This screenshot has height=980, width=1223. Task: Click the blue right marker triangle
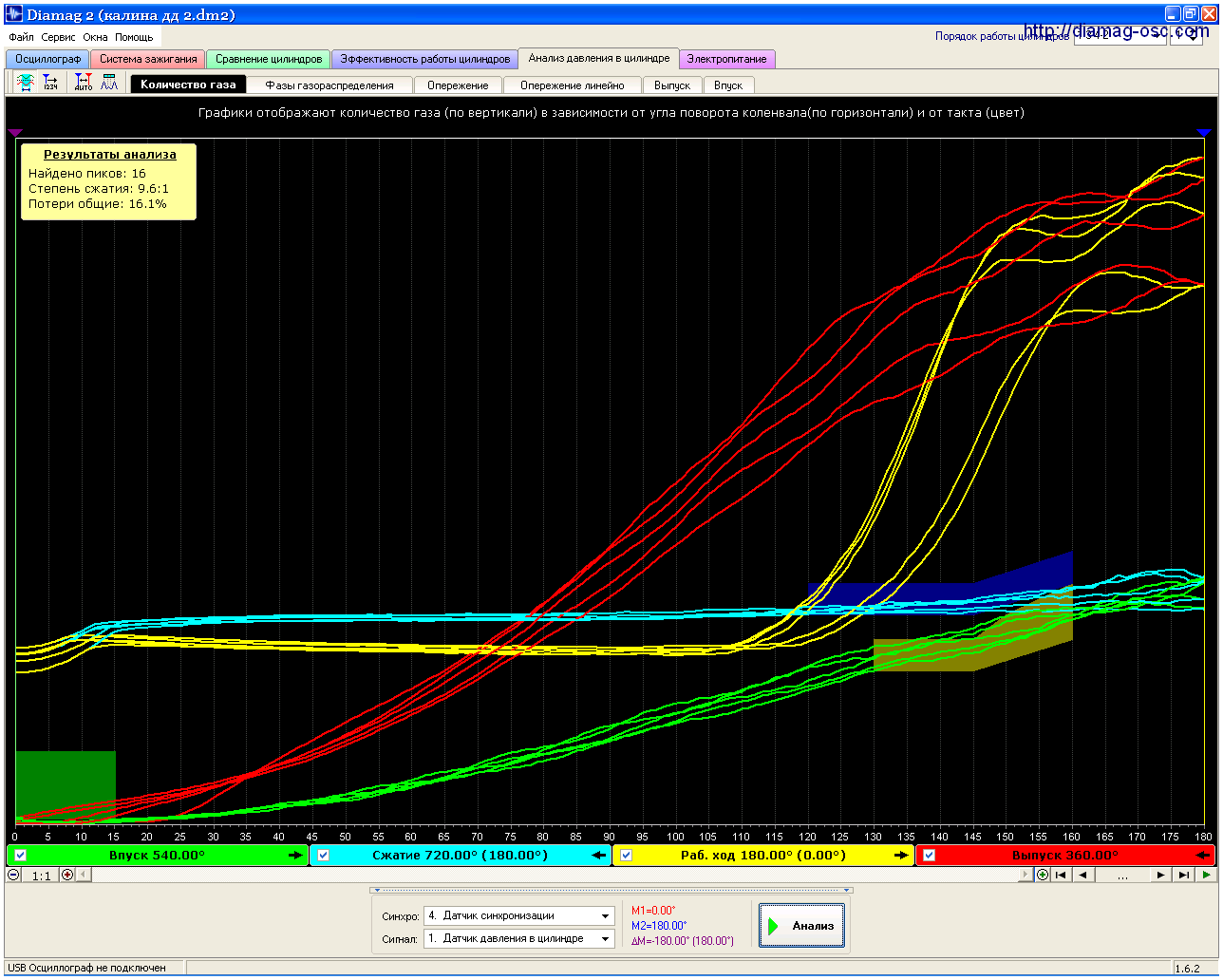click(1203, 132)
